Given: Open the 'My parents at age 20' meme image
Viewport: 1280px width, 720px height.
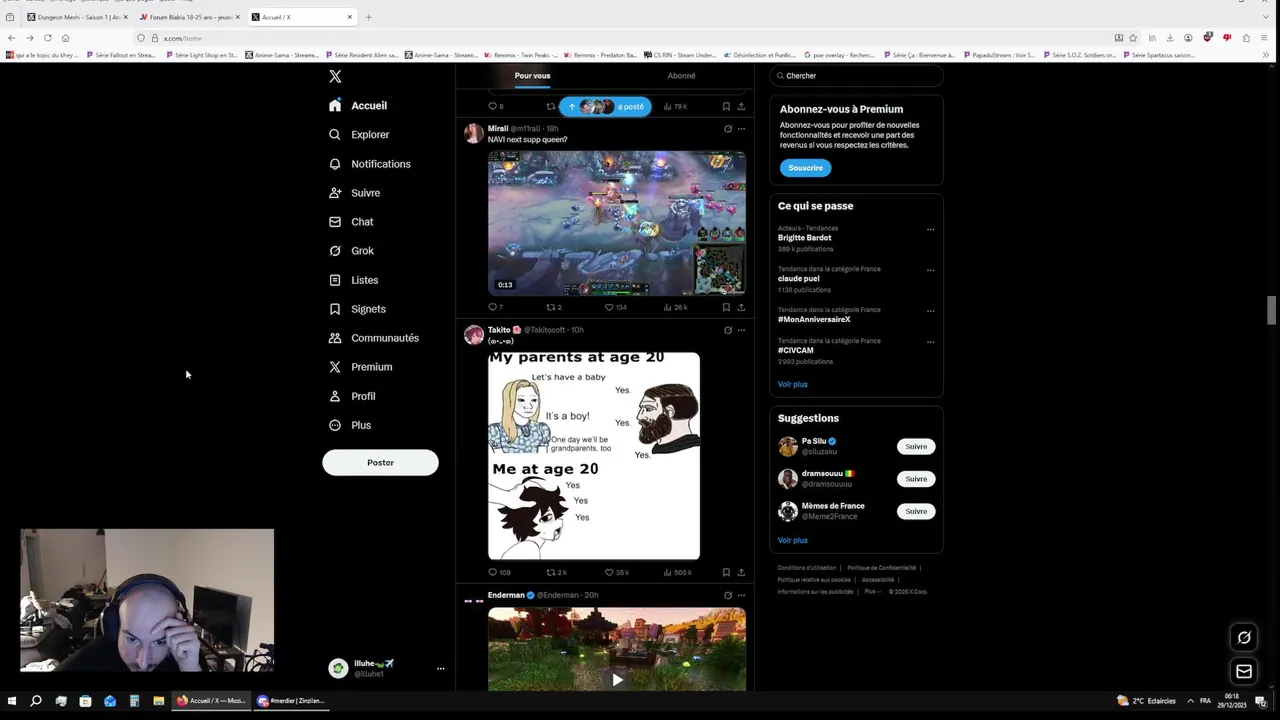Looking at the screenshot, I should tap(594, 455).
